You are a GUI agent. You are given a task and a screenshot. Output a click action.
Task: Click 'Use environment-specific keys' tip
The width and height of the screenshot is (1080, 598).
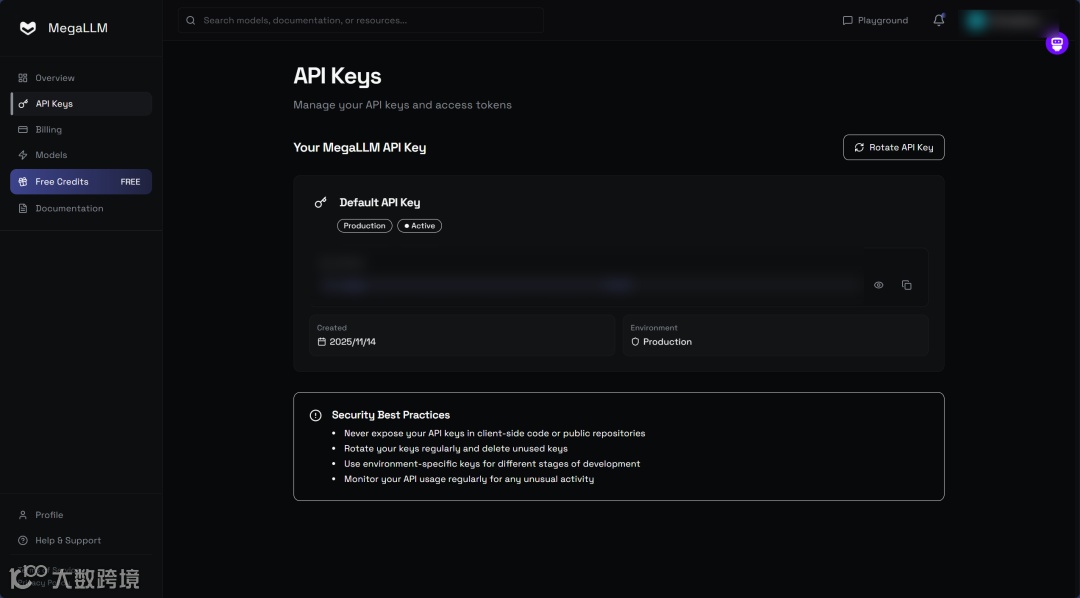click(492, 464)
